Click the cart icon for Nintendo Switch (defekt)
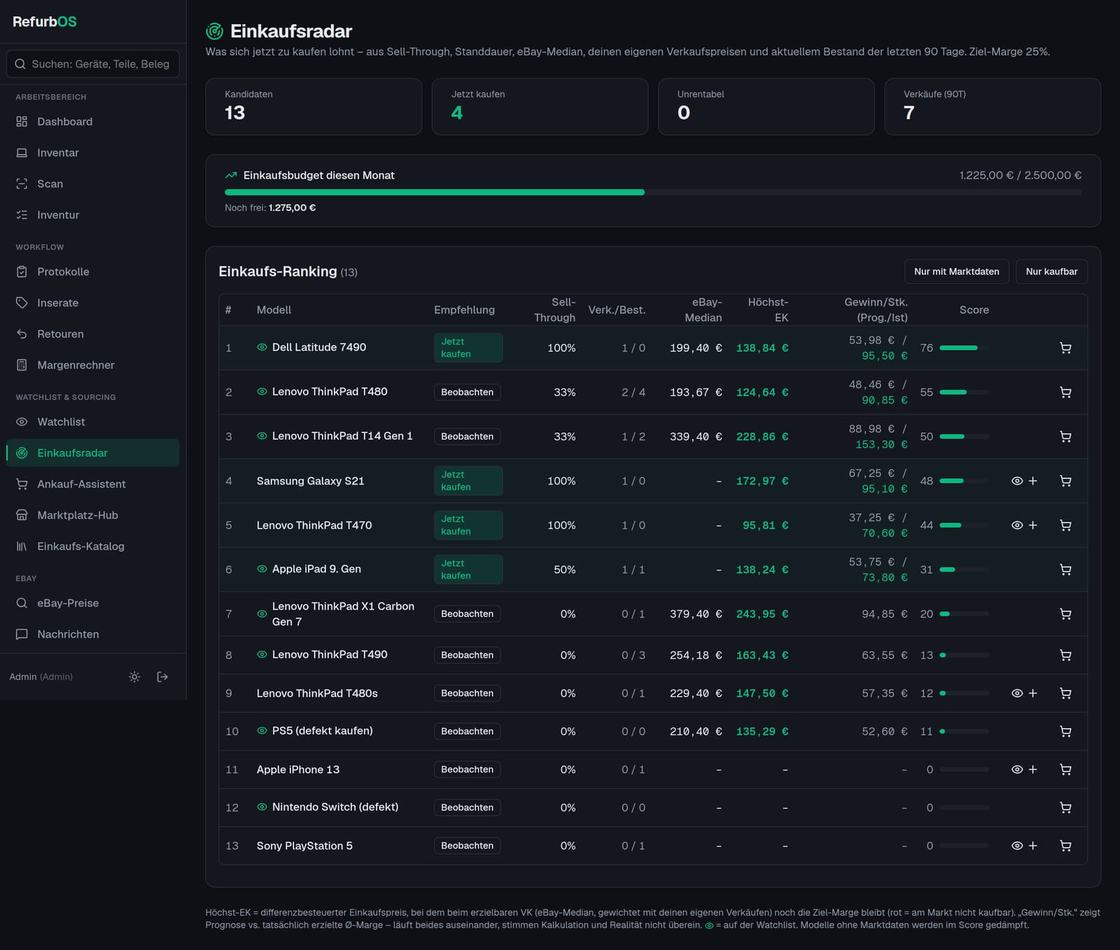This screenshot has height=950, width=1120. [1065, 808]
